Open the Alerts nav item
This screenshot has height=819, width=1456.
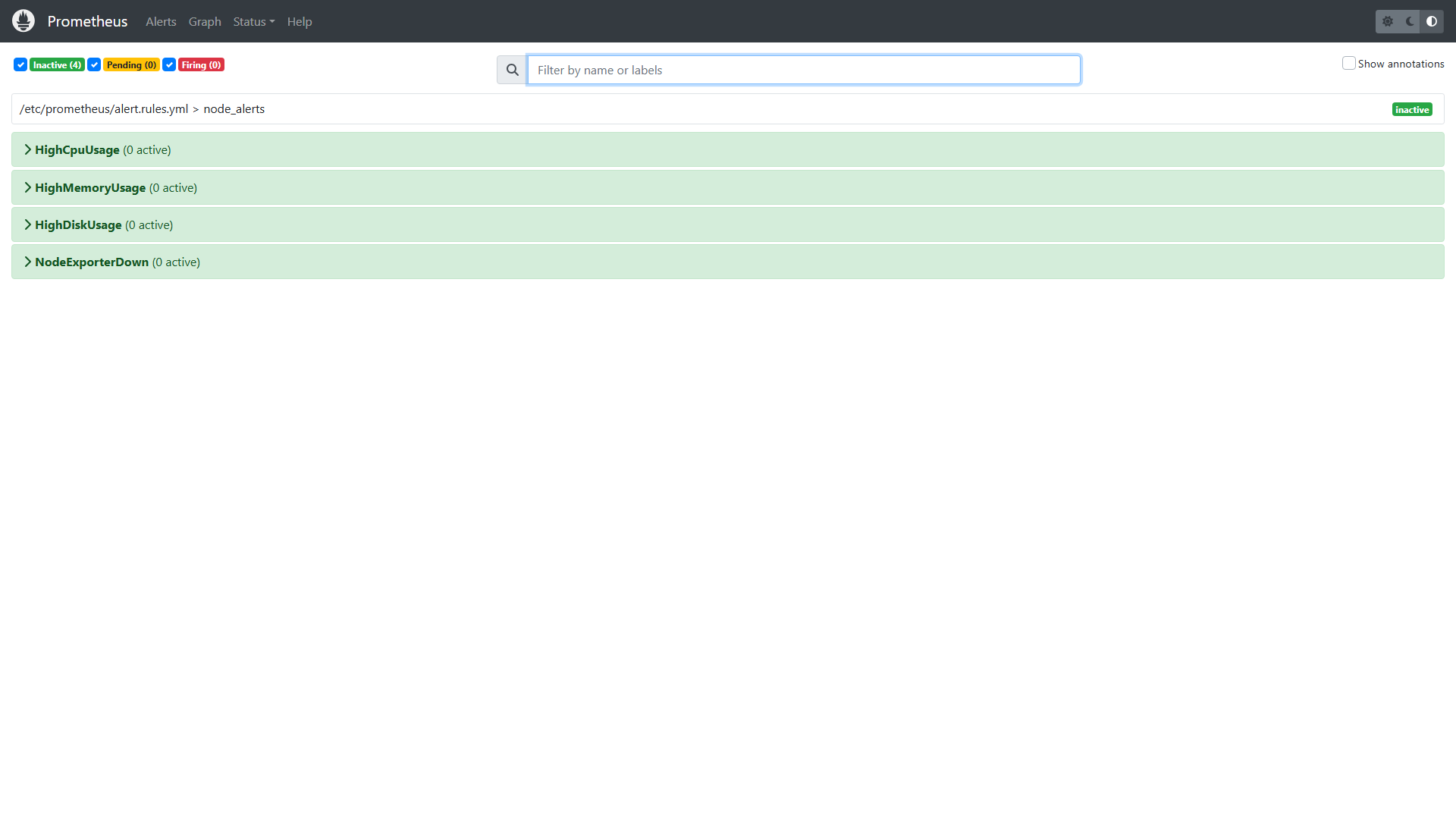[x=161, y=22]
